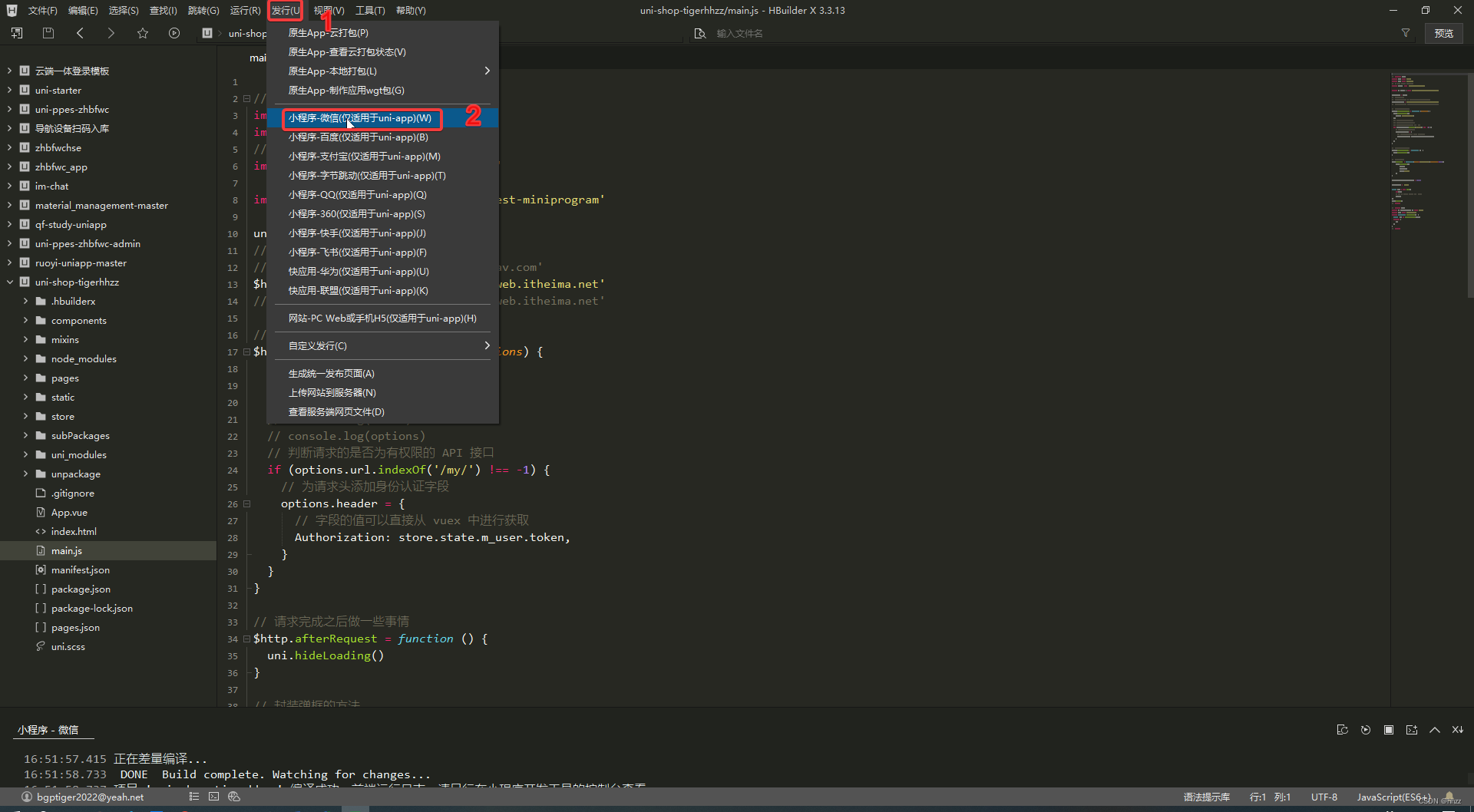Image resolution: width=1474 pixels, height=812 pixels.
Task: Go forward with the right arrow icon
Action: point(111,33)
